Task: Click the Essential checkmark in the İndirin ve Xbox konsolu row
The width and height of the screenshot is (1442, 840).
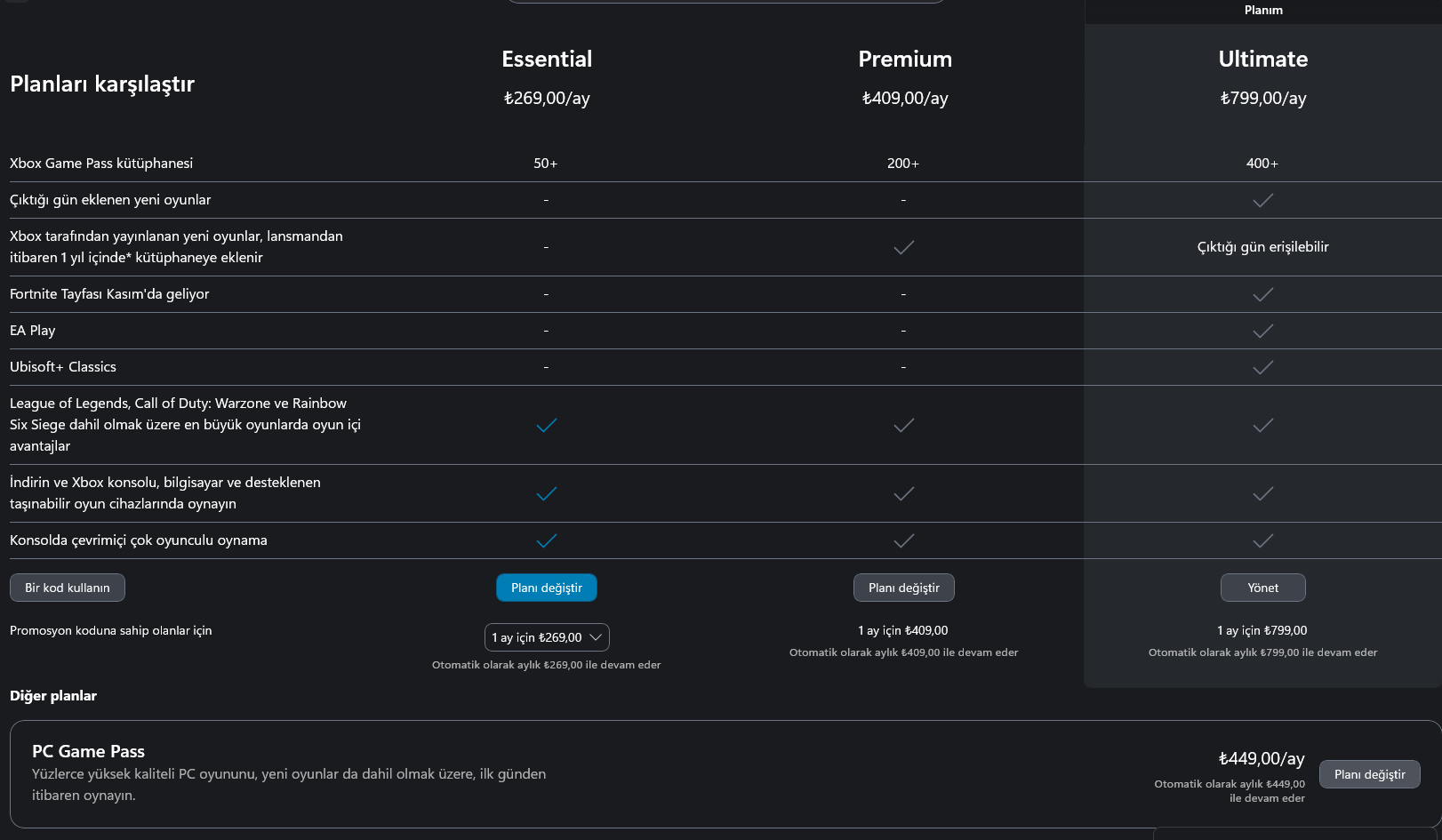Action: tap(547, 493)
